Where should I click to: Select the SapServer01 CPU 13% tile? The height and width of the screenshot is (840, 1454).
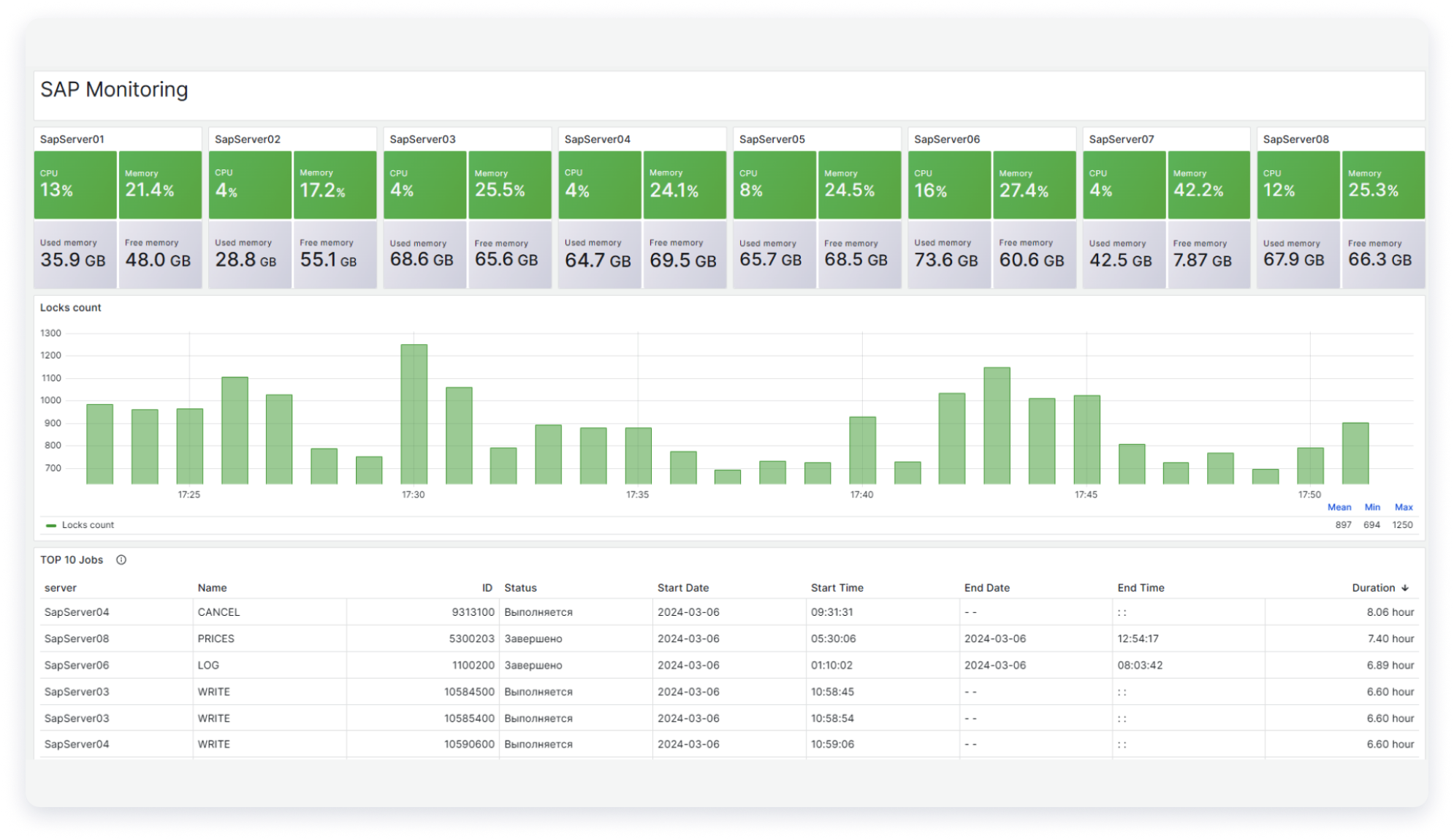coord(75,185)
